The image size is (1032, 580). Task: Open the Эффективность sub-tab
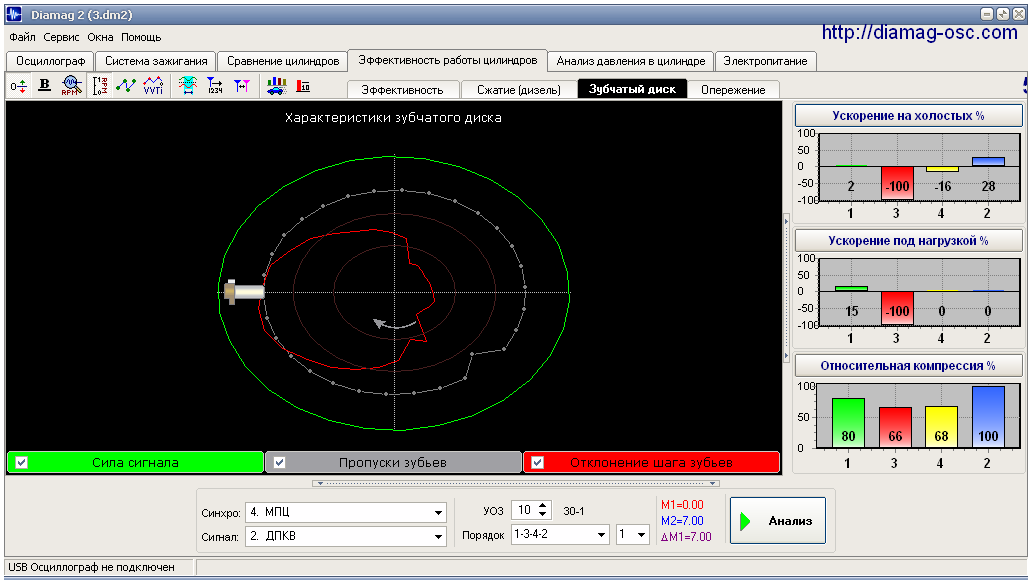[402, 90]
